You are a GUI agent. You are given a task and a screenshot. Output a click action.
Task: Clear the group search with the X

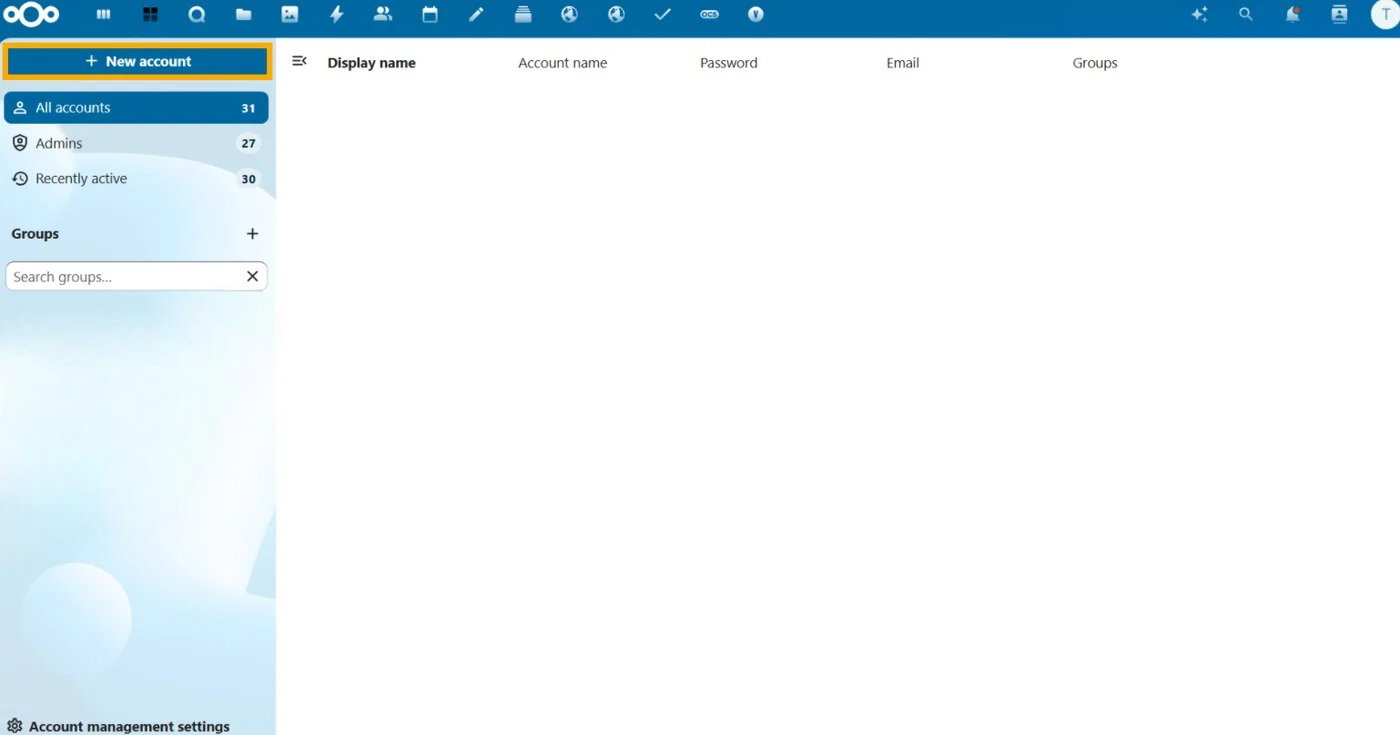coord(253,277)
